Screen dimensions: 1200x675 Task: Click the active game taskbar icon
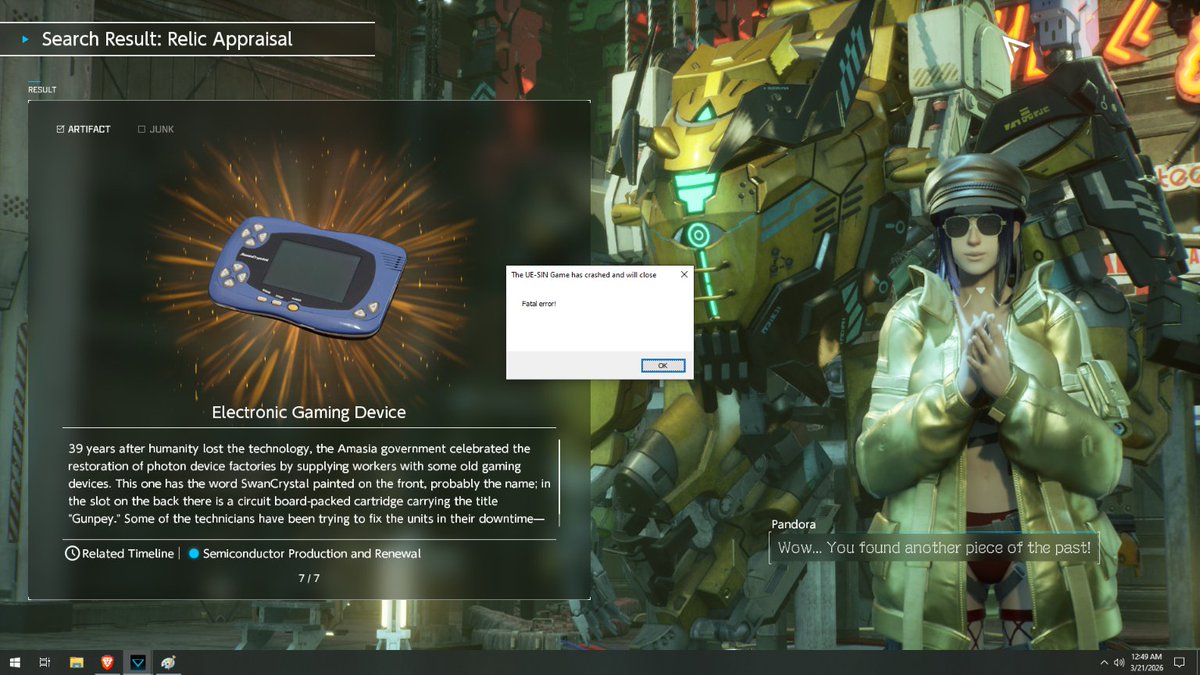tap(137, 662)
